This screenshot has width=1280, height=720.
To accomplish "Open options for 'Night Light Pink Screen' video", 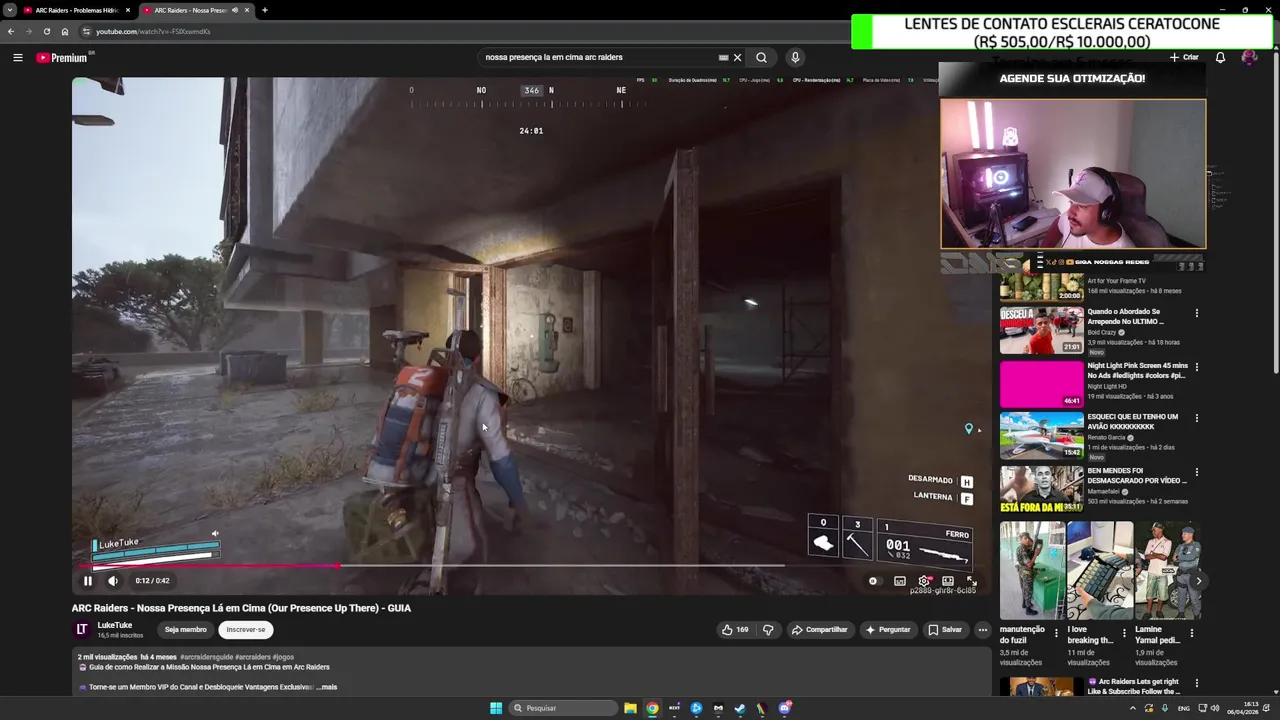I will tap(1196, 367).
